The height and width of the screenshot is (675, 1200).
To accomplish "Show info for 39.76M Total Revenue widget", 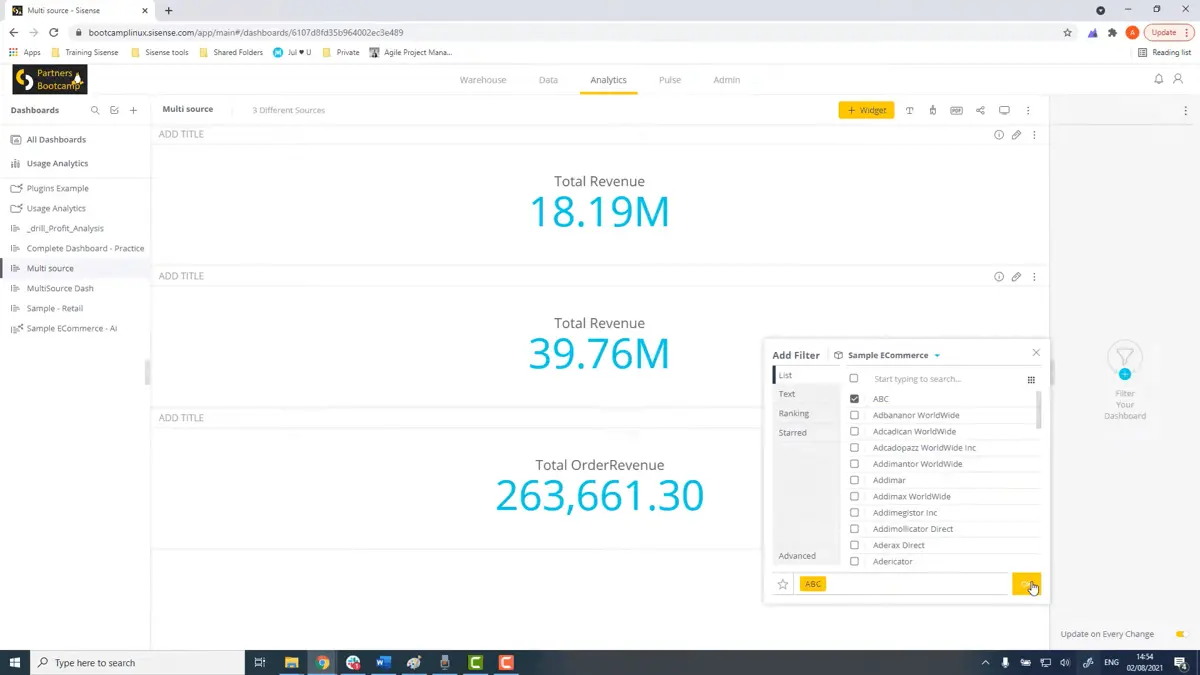I will (x=998, y=277).
